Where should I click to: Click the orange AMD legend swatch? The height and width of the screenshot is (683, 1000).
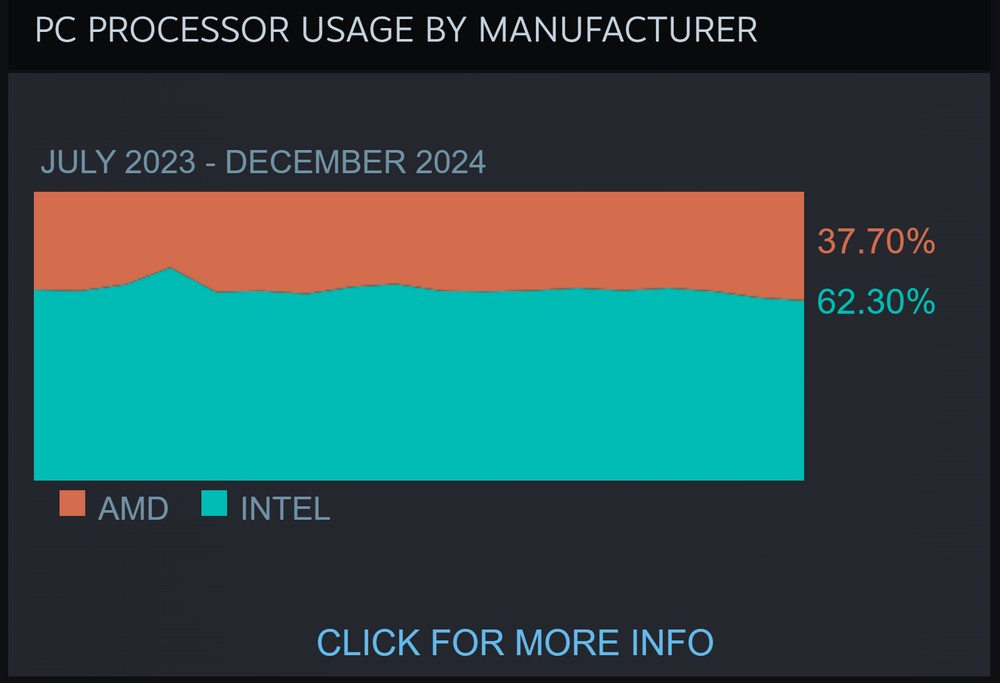72,503
